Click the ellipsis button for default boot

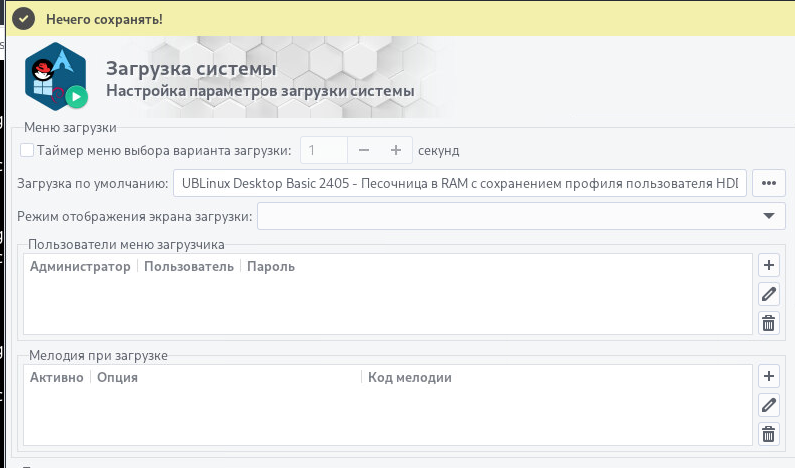click(x=768, y=183)
